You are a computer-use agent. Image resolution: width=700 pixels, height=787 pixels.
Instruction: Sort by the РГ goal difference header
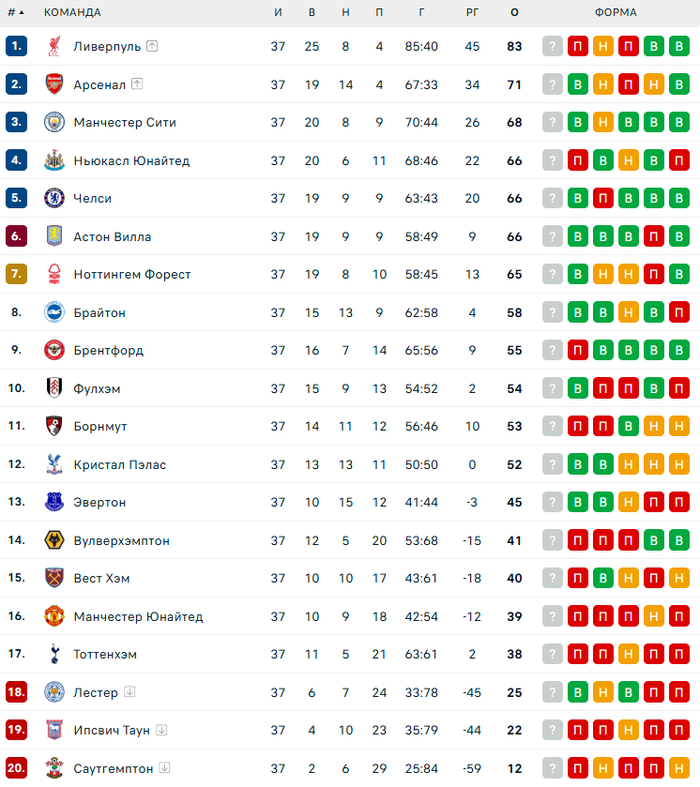click(x=473, y=13)
